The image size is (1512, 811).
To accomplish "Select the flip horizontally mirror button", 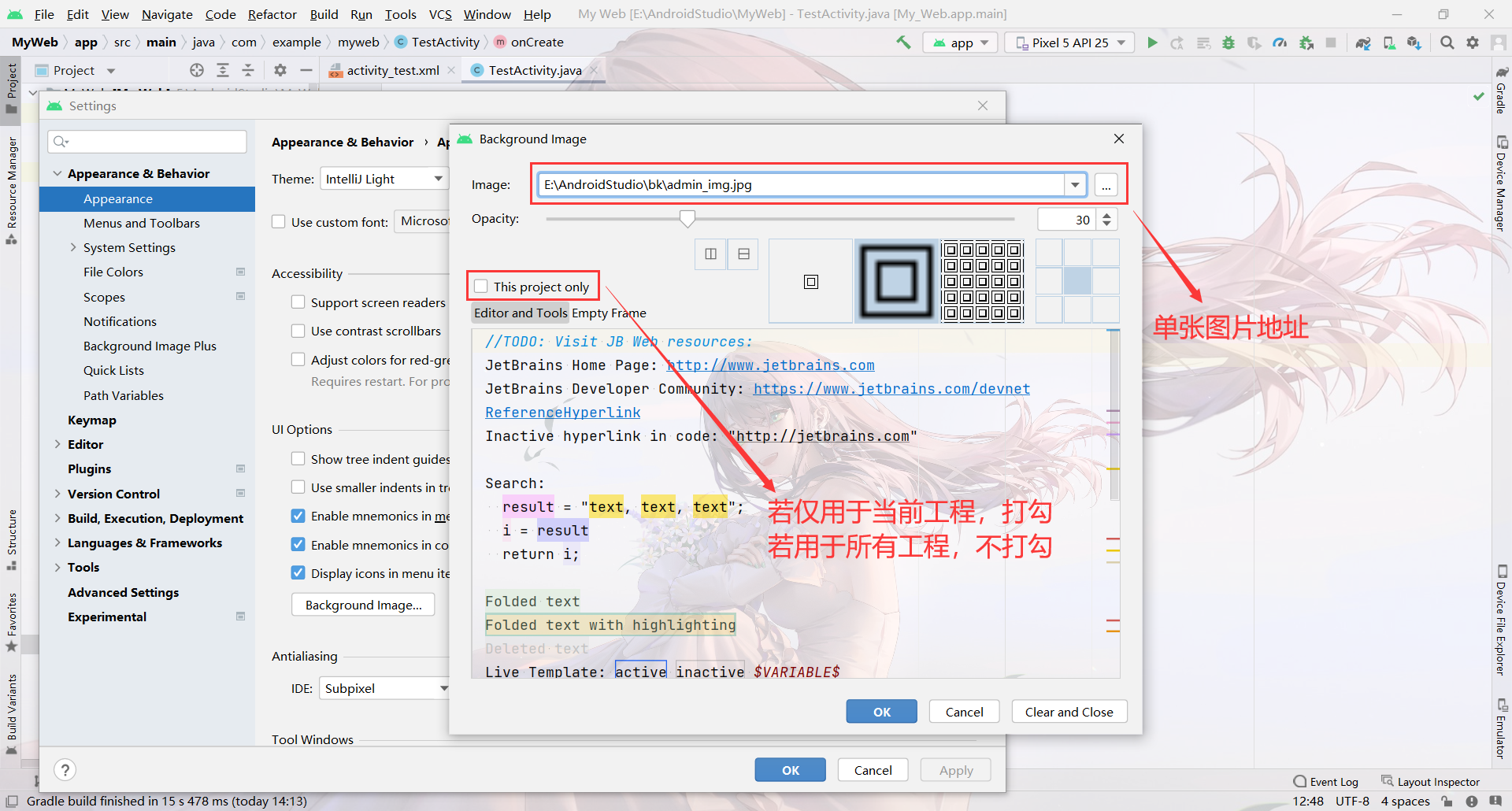I will 711,254.
